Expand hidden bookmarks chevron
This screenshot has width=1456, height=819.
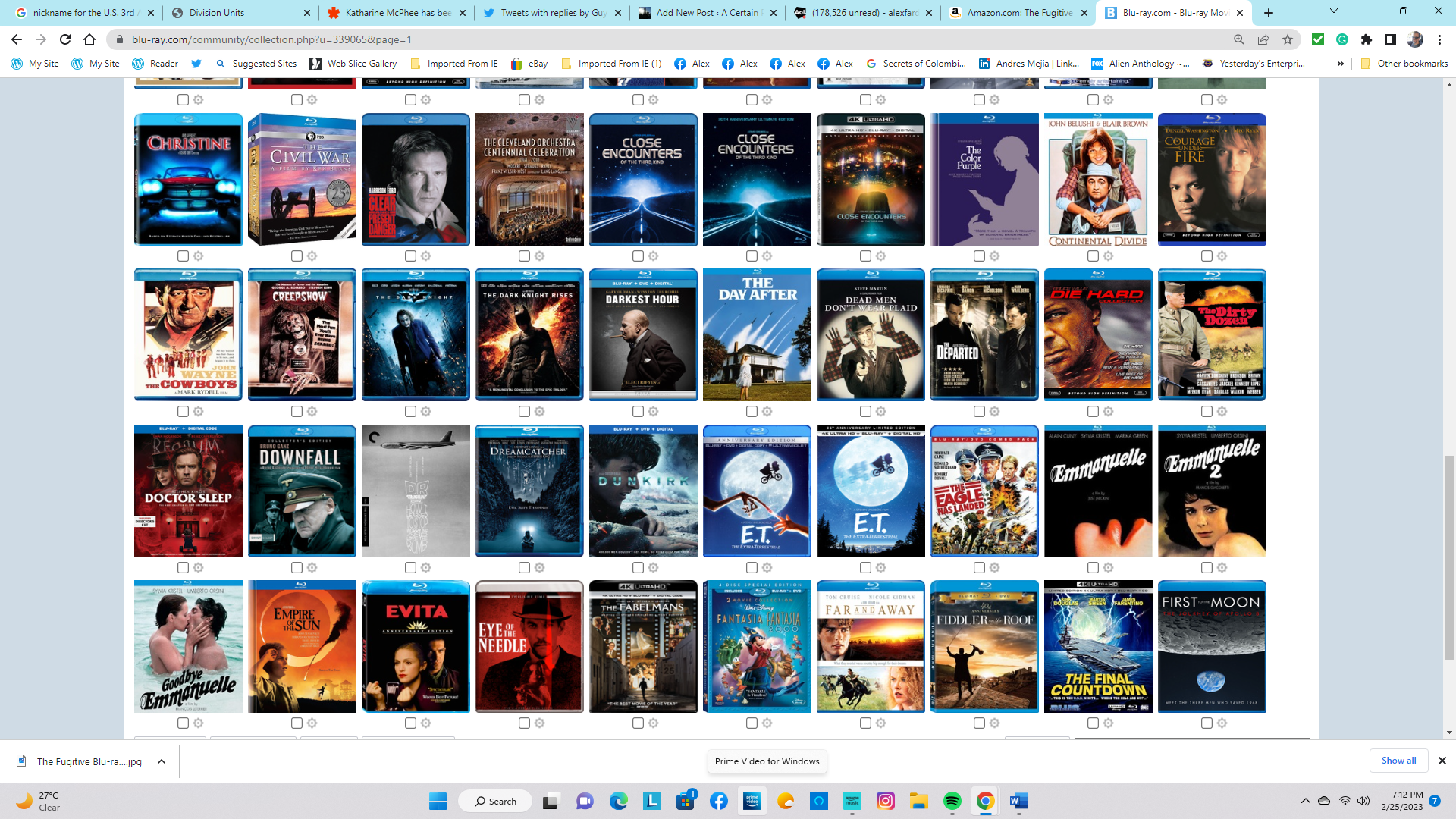coord(1341,64)
